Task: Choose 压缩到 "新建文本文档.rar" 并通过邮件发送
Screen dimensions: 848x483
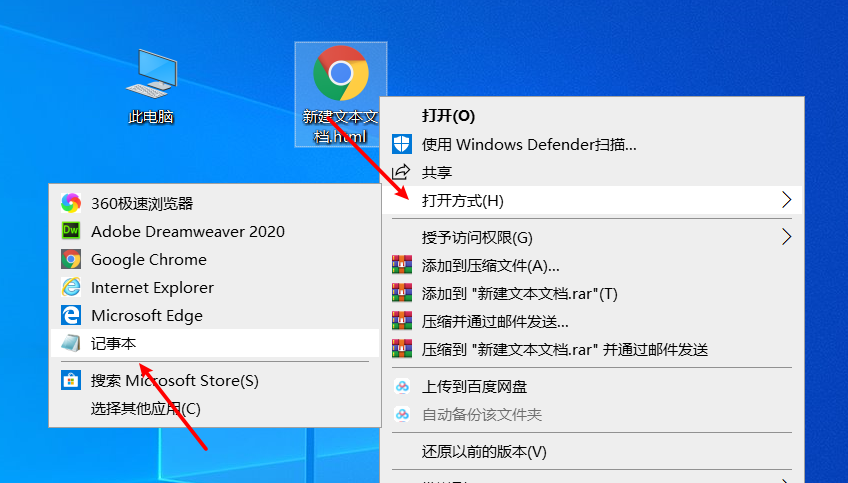Action: (593, 349)
